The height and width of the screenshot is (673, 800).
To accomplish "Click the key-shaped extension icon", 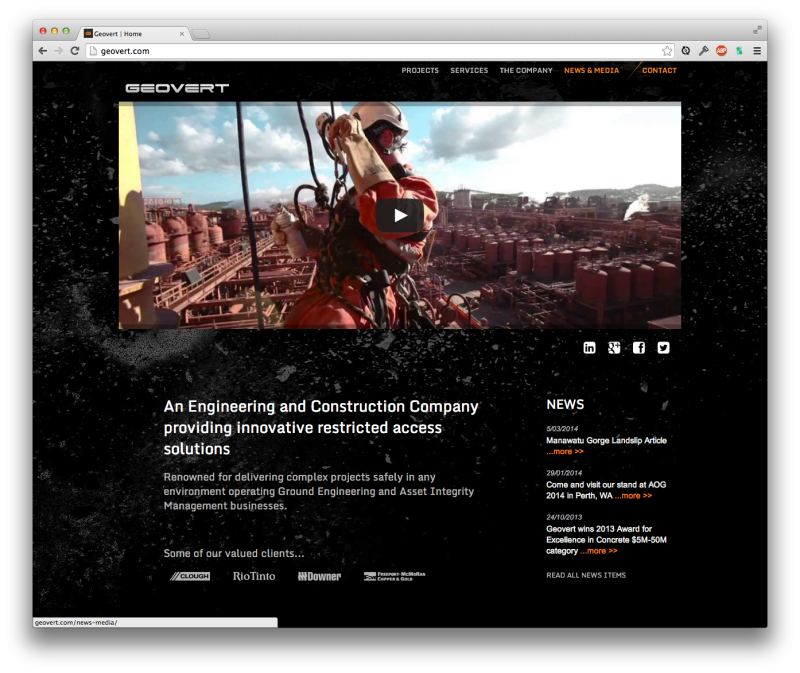I will pos(703,51).
